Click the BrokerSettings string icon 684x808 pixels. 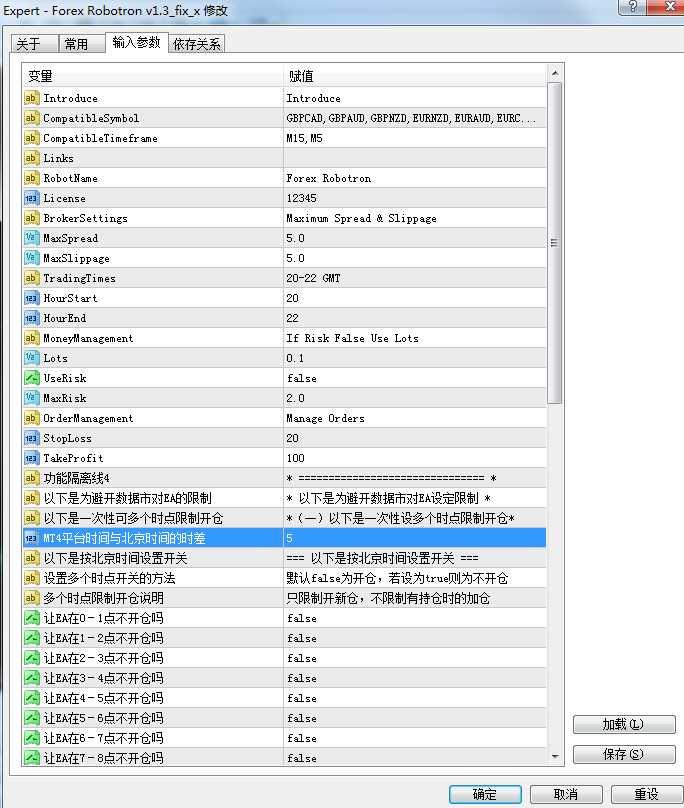pyautogui.click(x=31, y=218)
